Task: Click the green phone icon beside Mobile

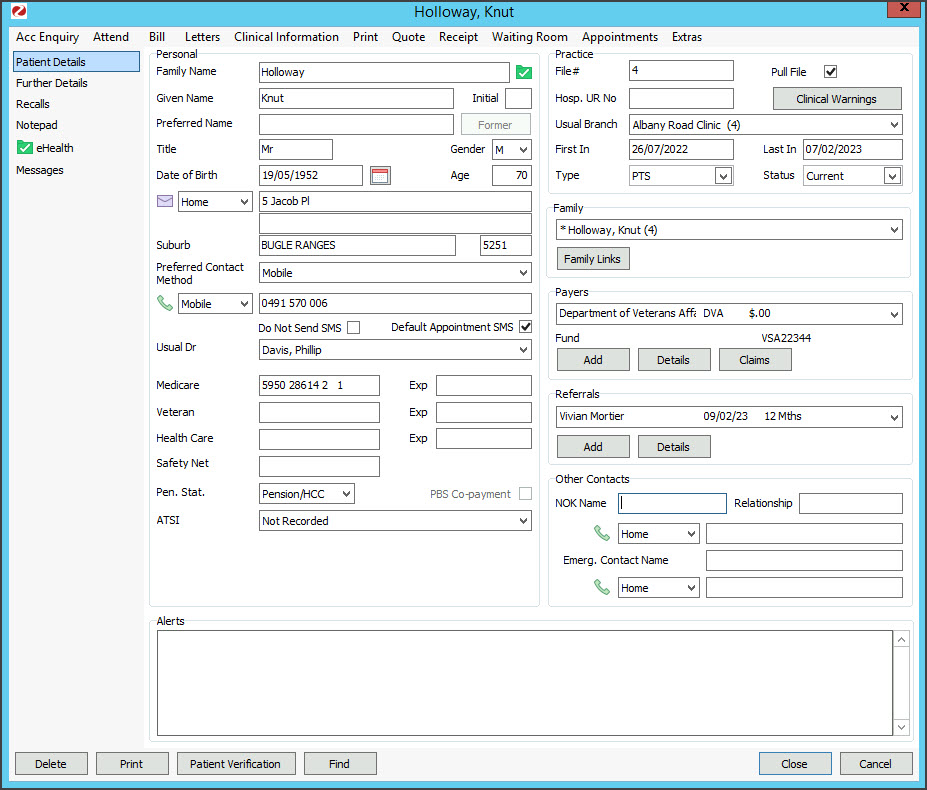Action: tap(165, 304)
